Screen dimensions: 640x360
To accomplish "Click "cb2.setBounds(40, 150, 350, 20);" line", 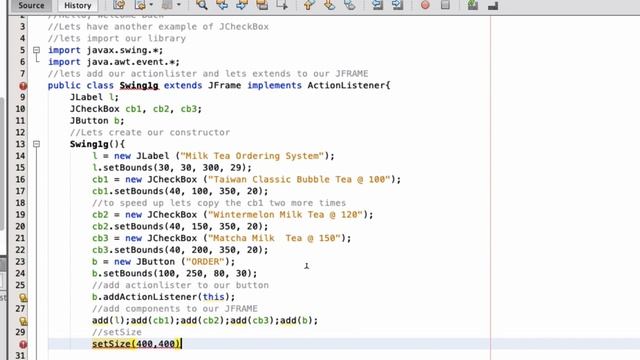I will (180, 227).
